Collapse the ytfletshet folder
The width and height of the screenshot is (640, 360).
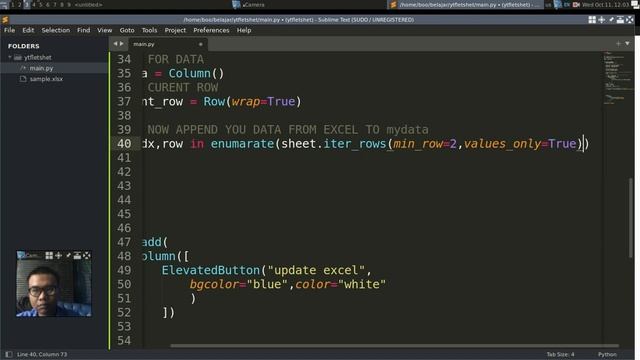(x=10, y=58)
